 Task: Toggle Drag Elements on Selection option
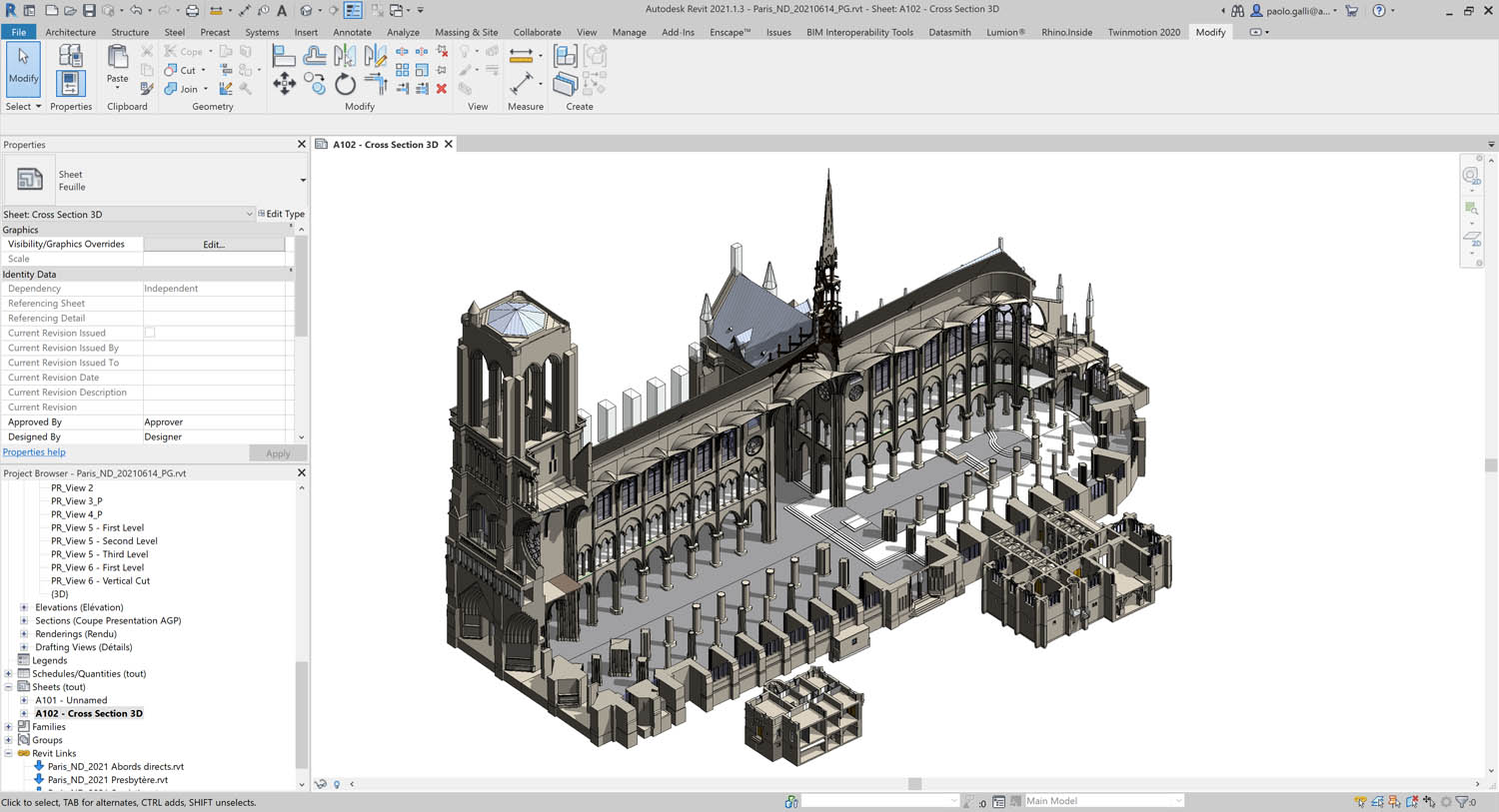[x=1429, y=801]
